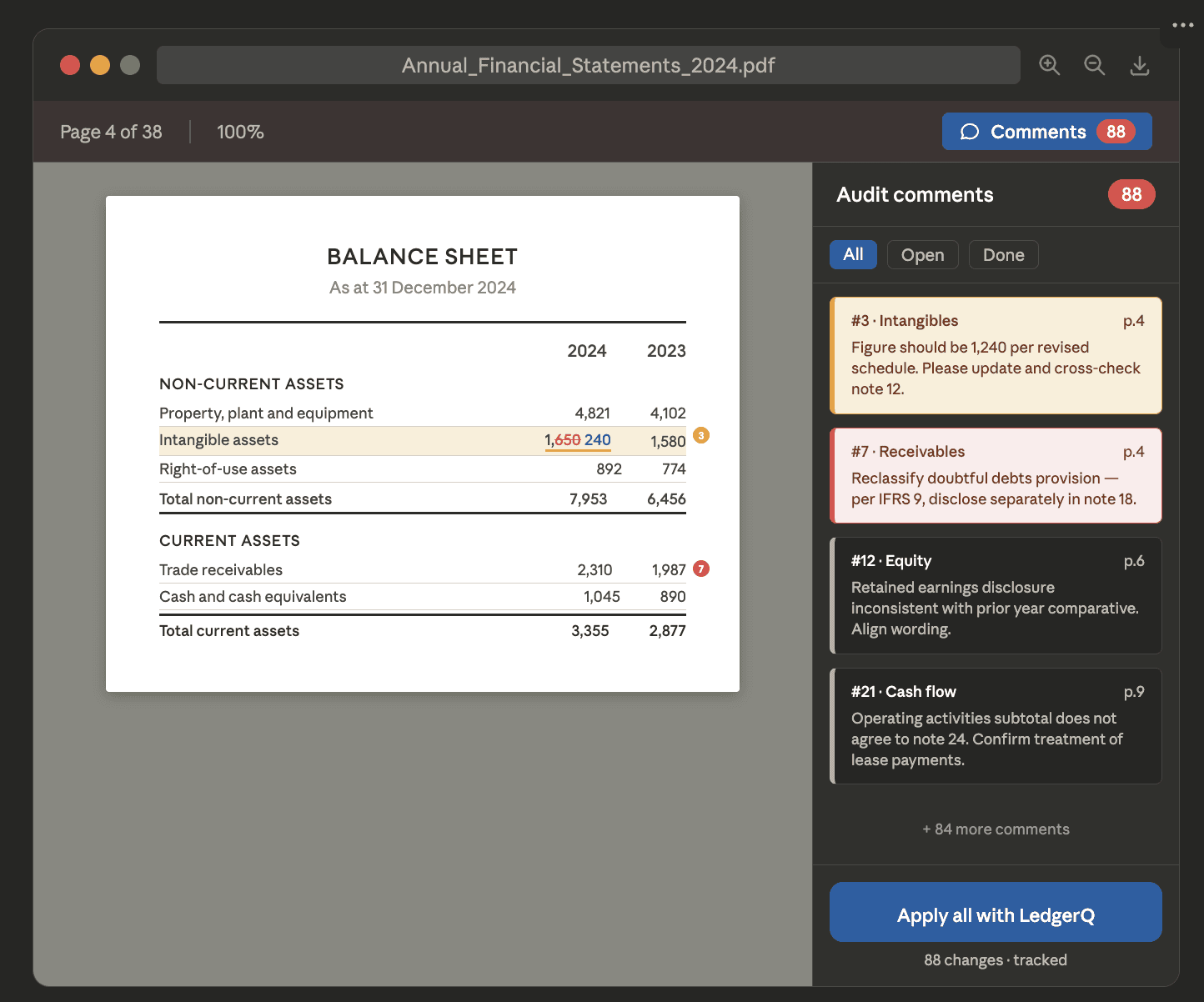
Task: Click the NON-CURRENT ASSETS section heading
Action: coord(252,384)
